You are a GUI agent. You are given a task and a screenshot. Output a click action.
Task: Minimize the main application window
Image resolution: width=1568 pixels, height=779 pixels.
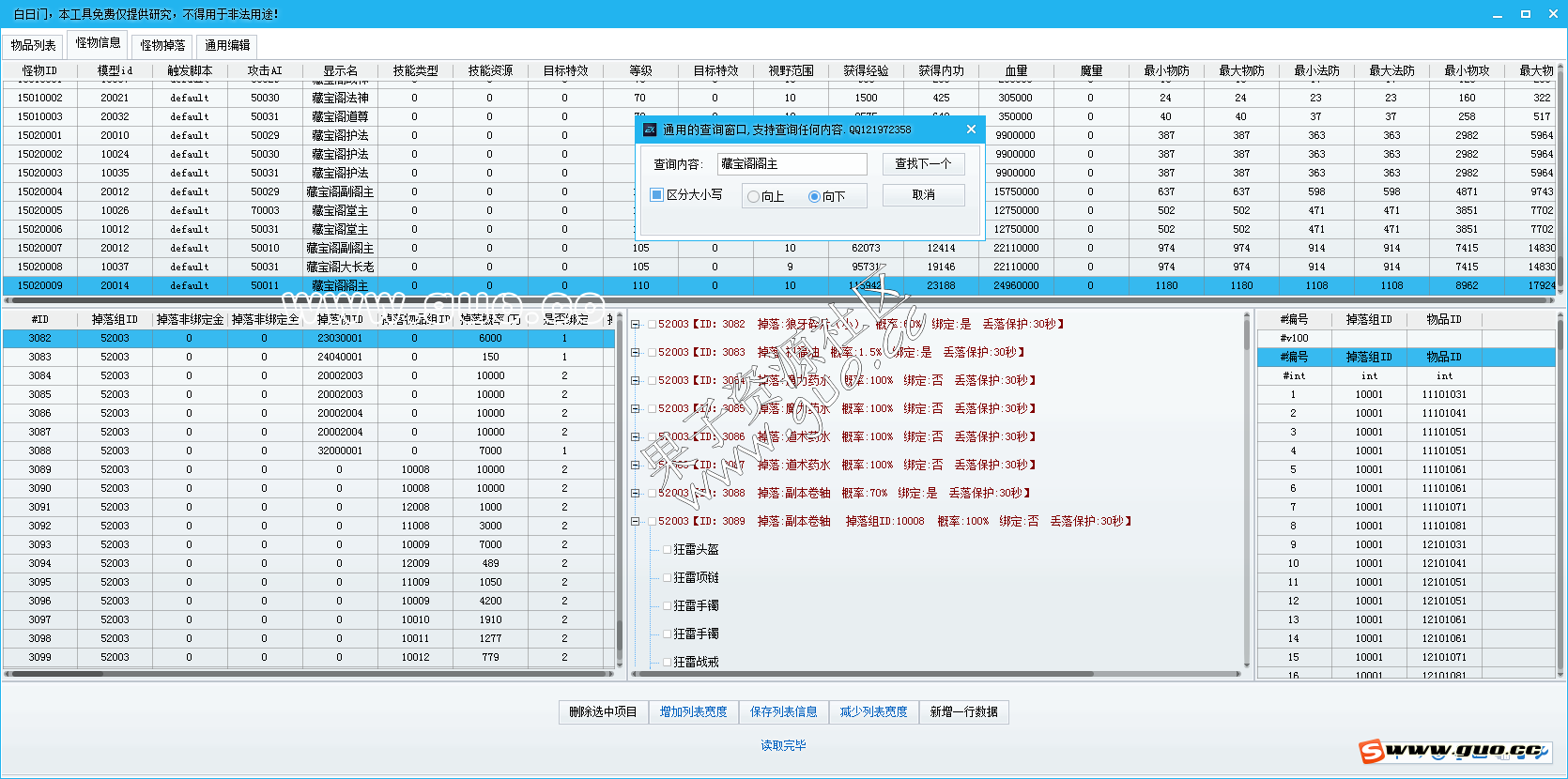click(x=1498, y=14)
